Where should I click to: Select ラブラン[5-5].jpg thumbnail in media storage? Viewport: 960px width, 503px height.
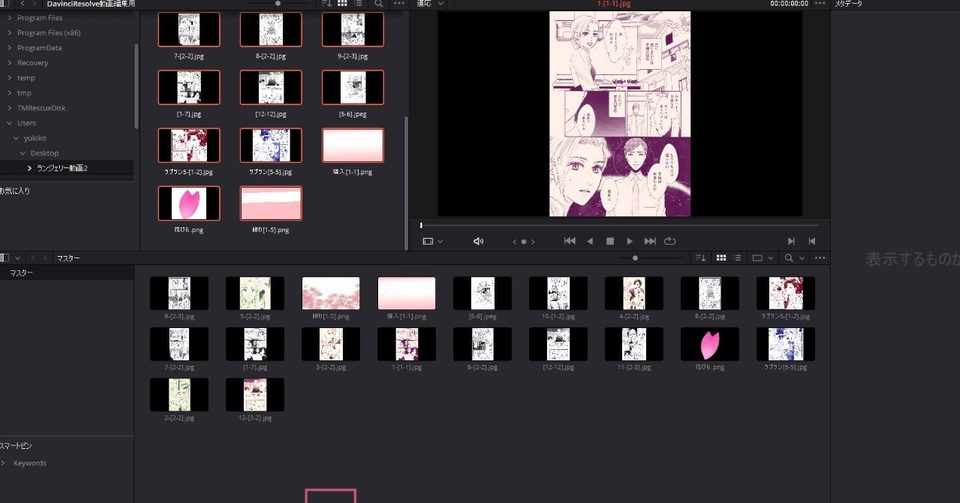pos(271,145)
